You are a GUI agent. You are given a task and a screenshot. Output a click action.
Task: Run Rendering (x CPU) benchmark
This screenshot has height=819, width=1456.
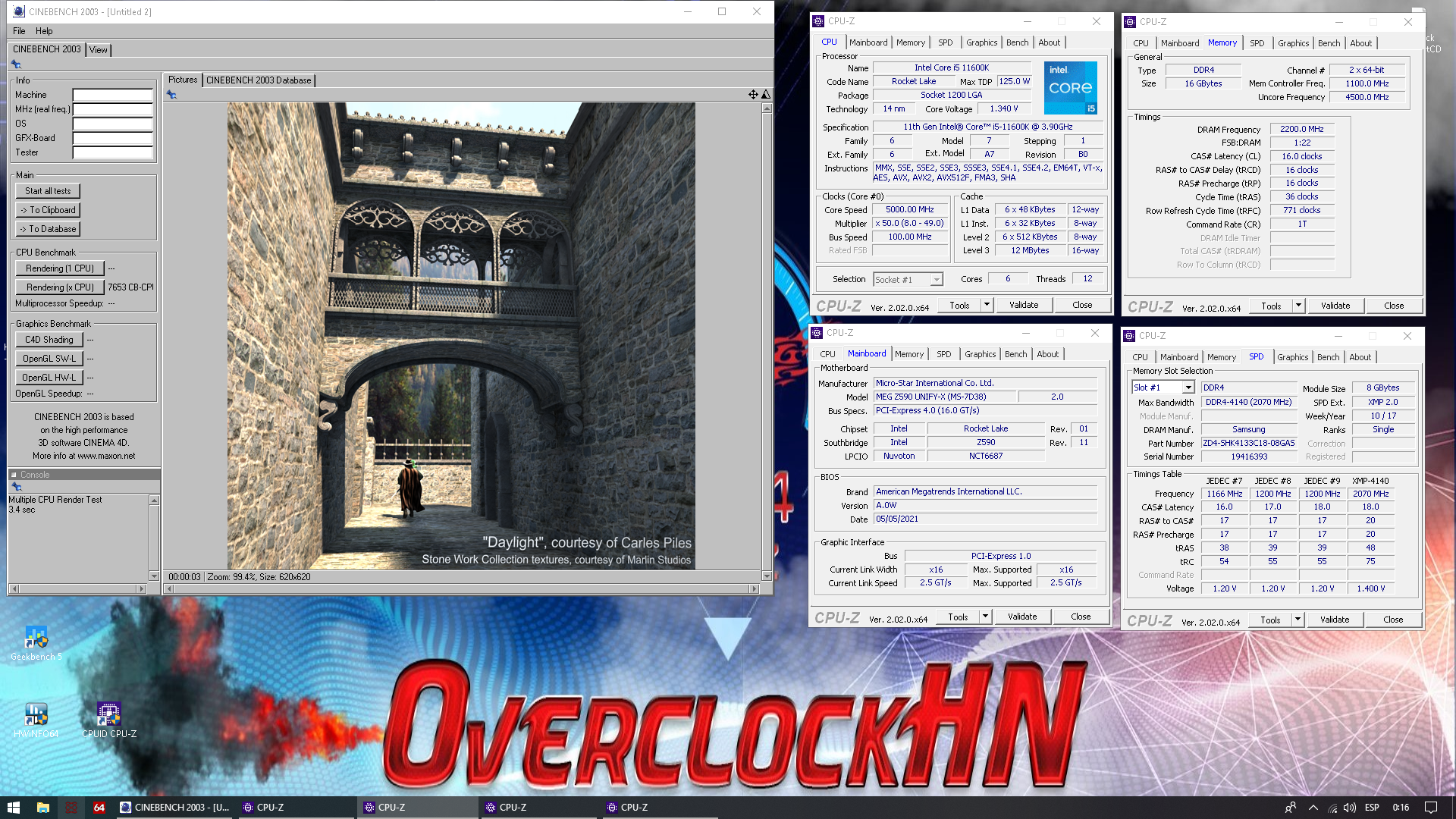59,287
